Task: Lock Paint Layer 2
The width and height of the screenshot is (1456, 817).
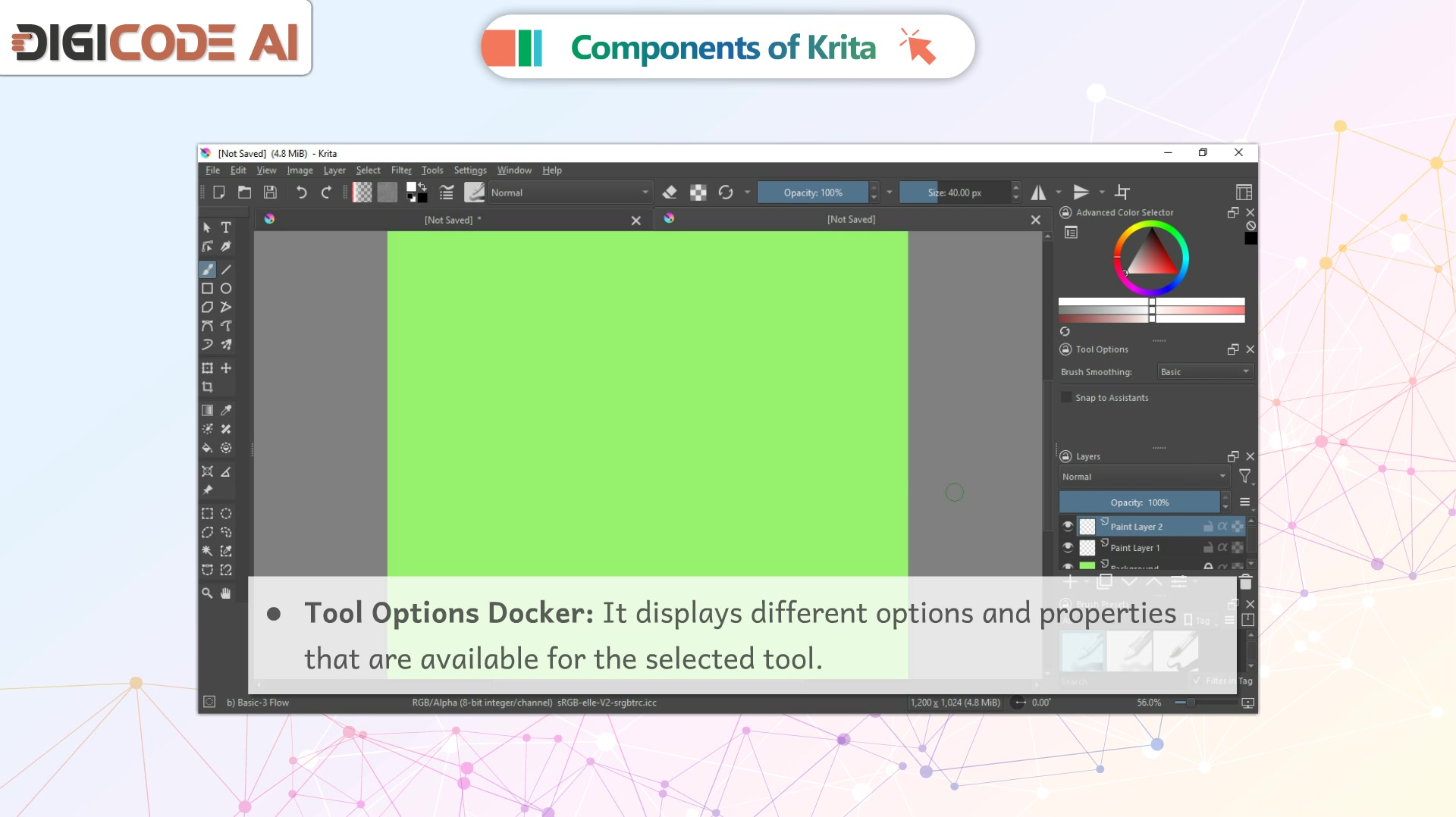Action: click(x=1208, y=526)
